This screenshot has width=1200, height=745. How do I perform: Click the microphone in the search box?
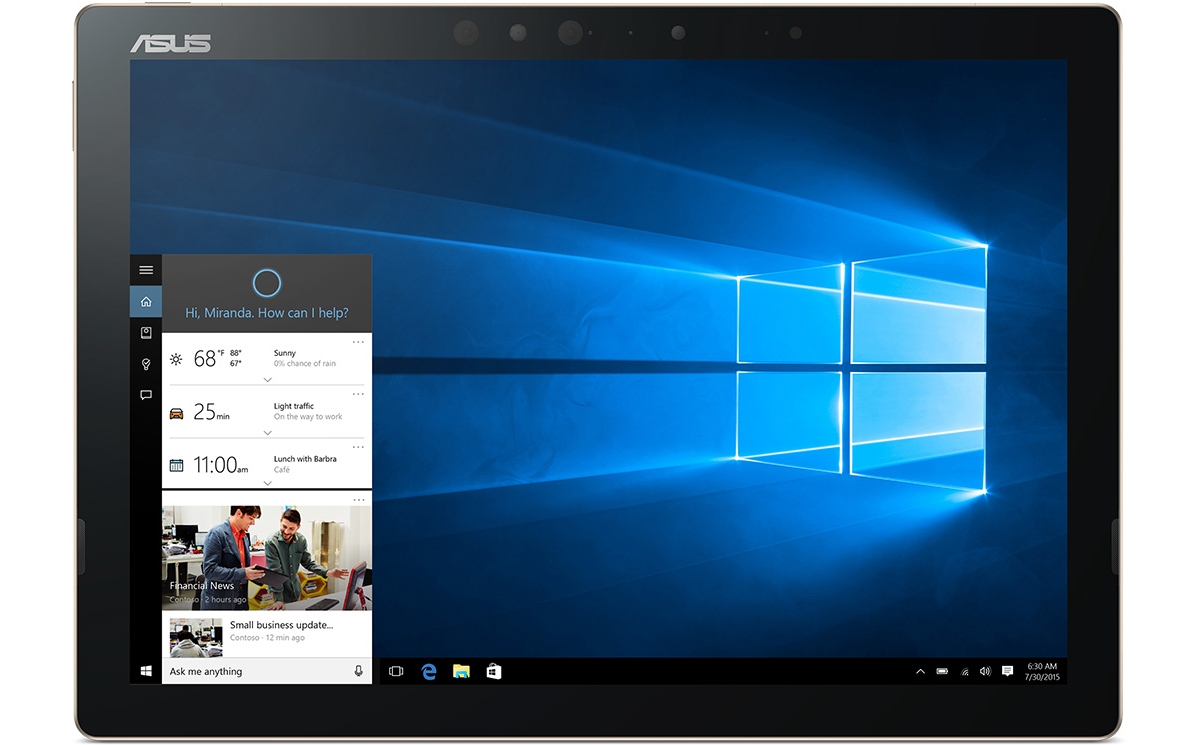click(359, 671)
